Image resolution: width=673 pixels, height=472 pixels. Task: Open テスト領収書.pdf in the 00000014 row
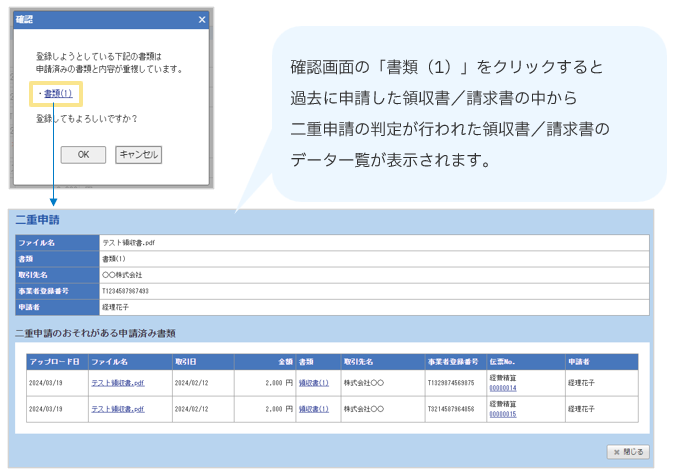pyautogui.click(x=117, y=382)
